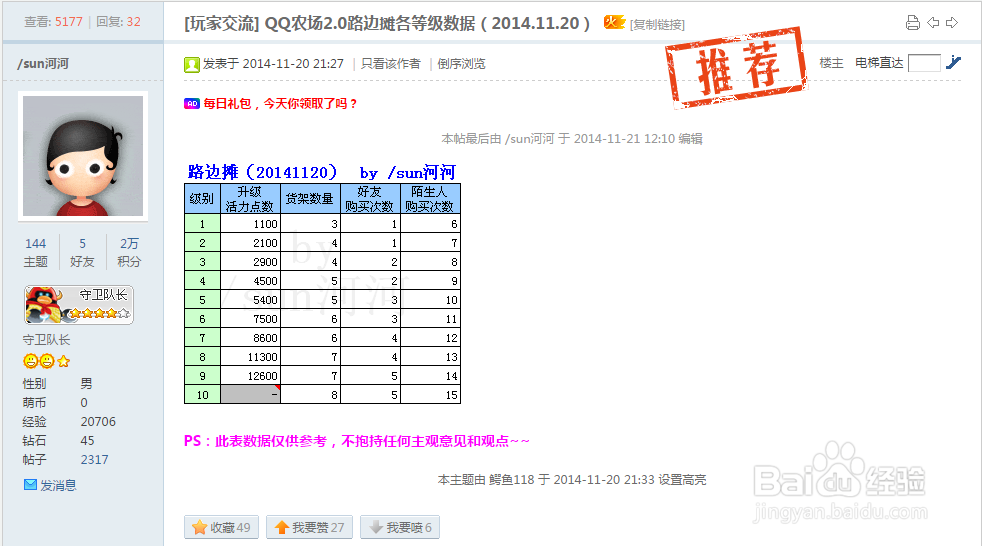982x546 pixels.
Task: Click the 我要赞 27 upvote button
Action: 309,527
